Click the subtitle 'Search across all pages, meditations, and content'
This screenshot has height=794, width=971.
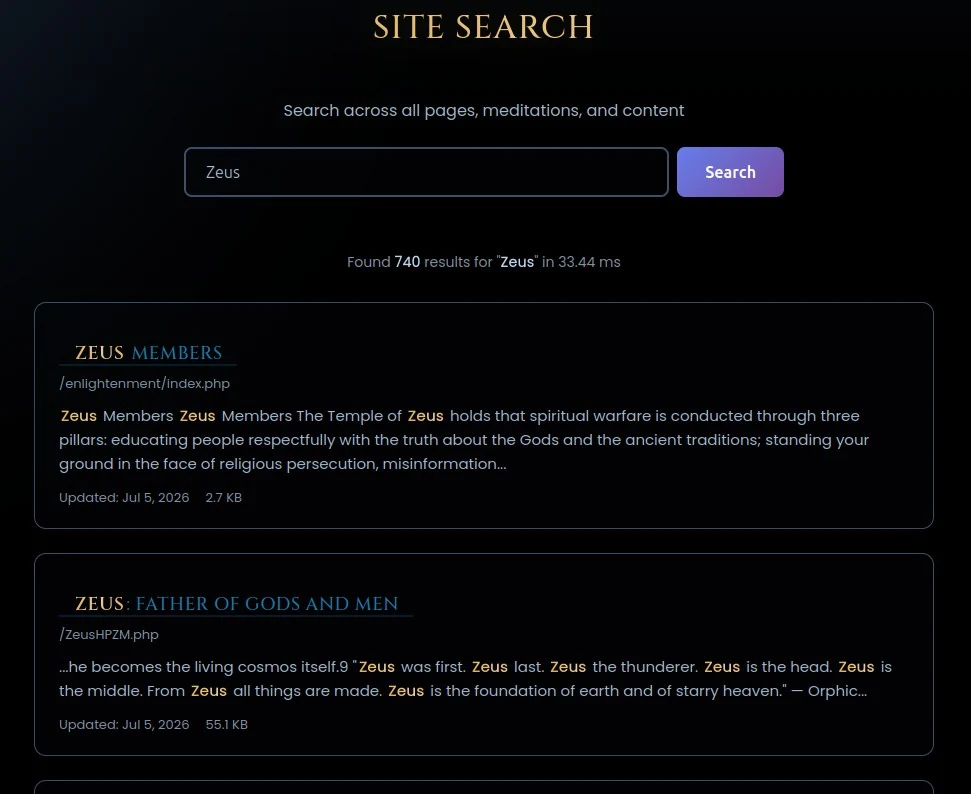pos(484,110)
